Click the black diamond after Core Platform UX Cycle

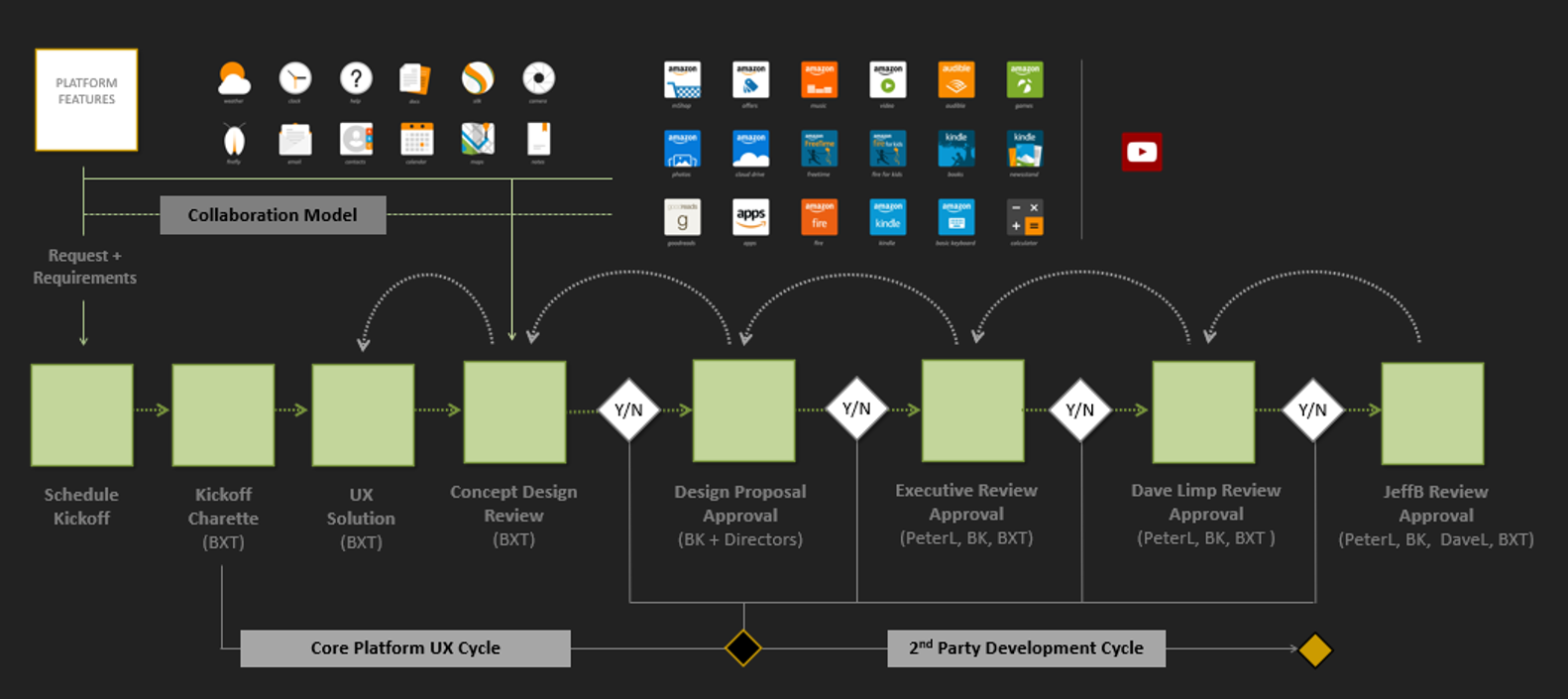tap(743, 648)
